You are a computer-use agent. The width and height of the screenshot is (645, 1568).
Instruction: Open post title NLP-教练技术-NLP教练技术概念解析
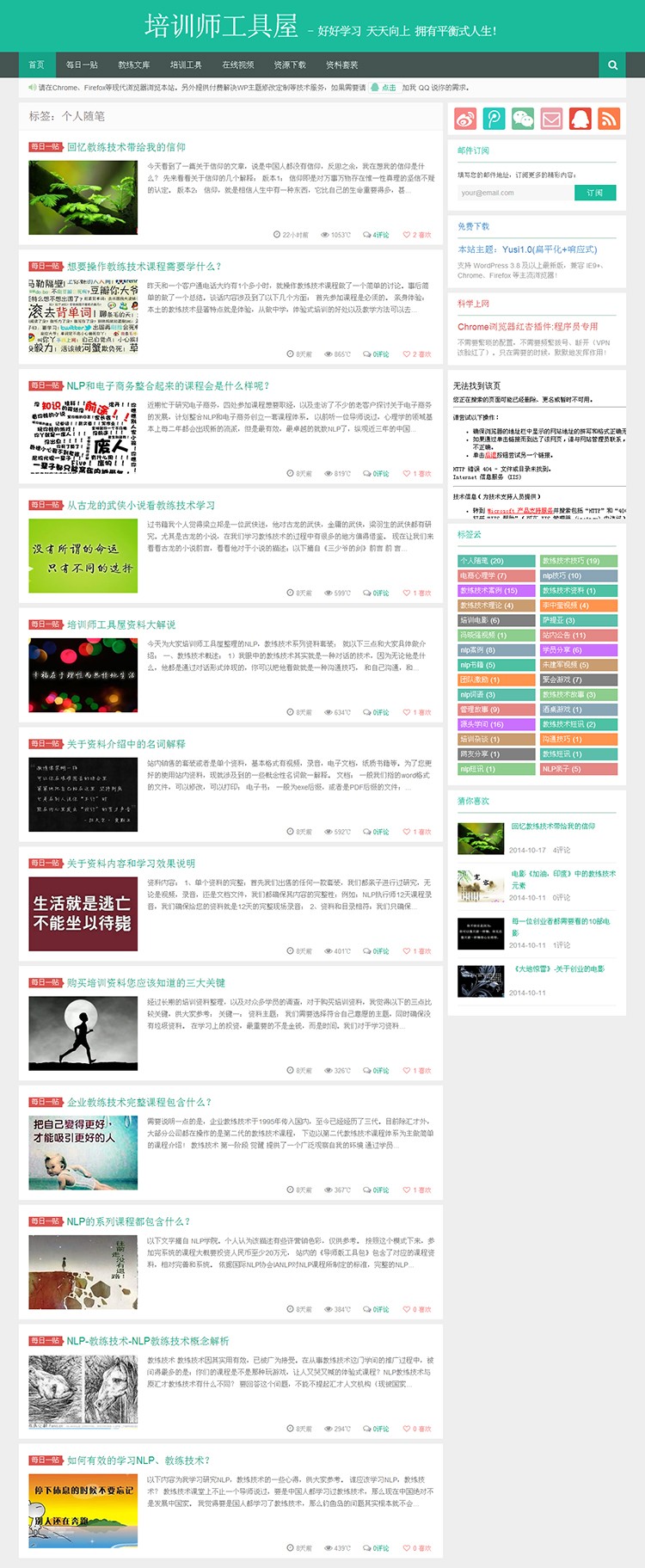coord(148,1341)
